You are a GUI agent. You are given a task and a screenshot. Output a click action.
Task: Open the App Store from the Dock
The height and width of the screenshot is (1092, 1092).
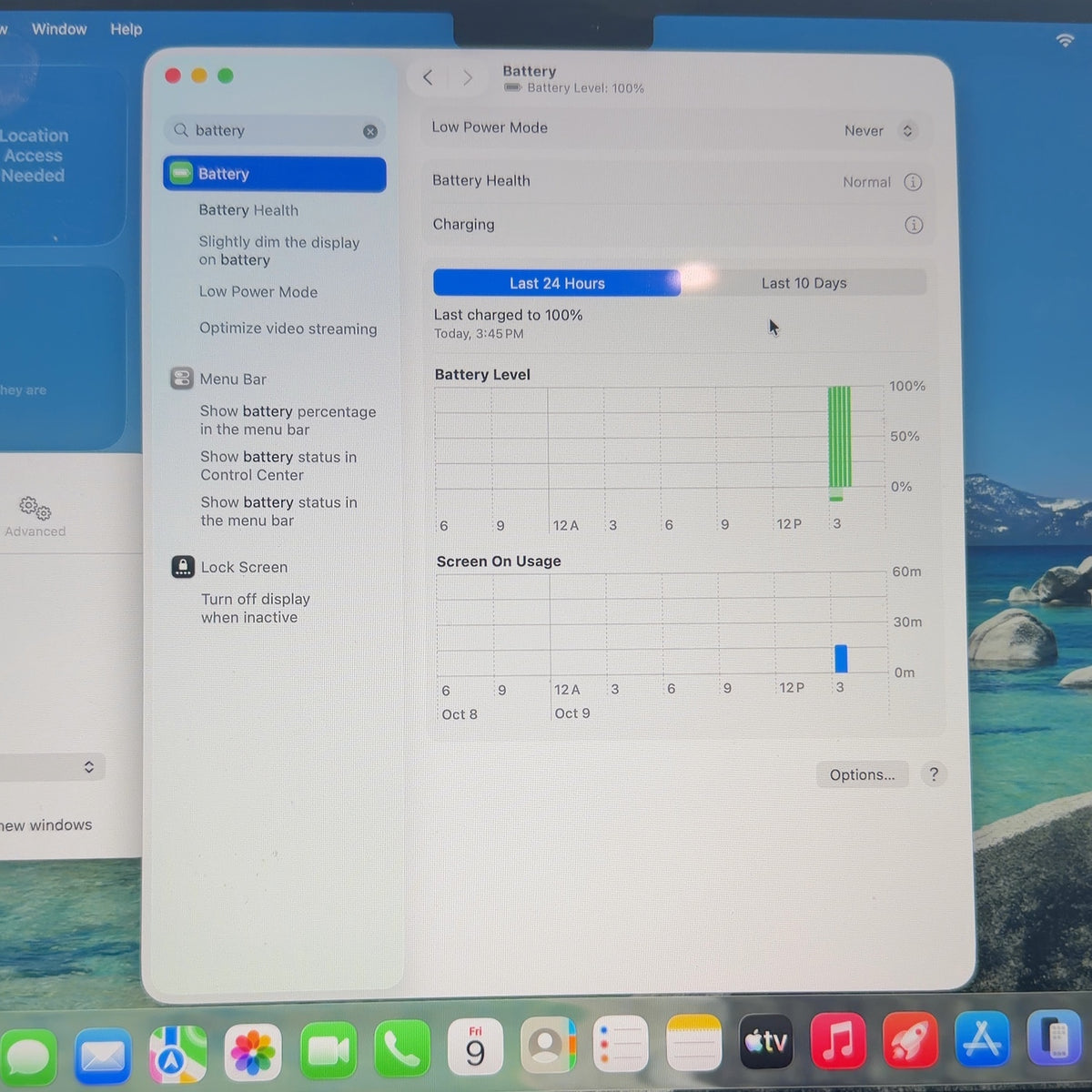coord(983,1037)
